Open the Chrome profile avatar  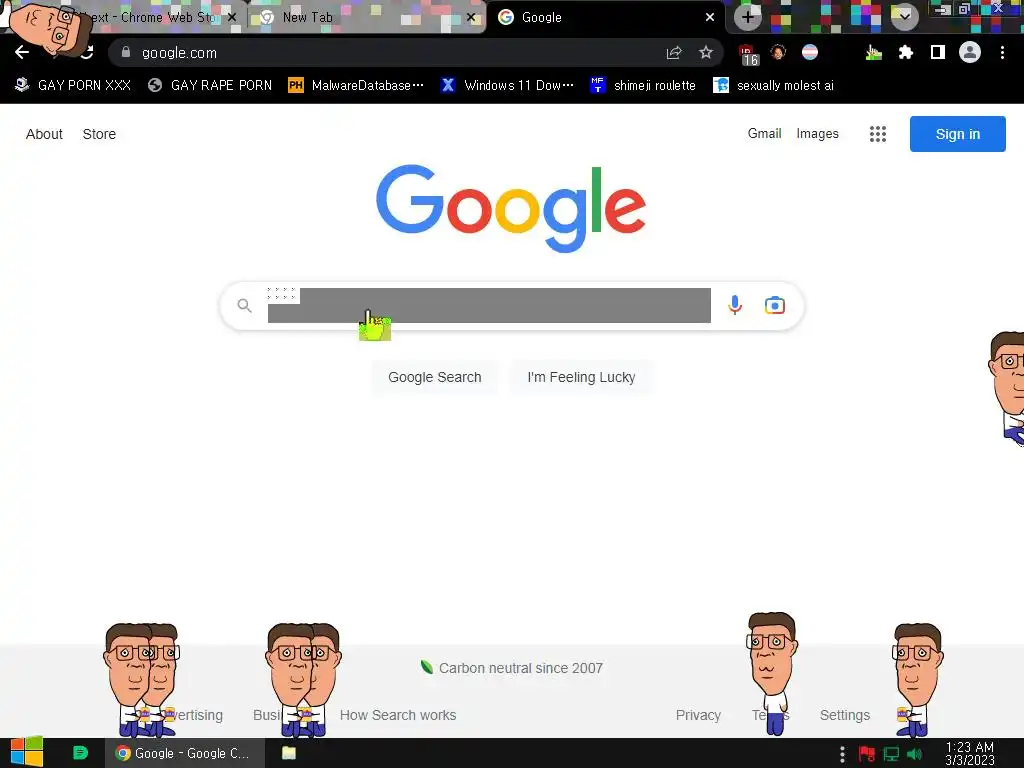(970, 52)
